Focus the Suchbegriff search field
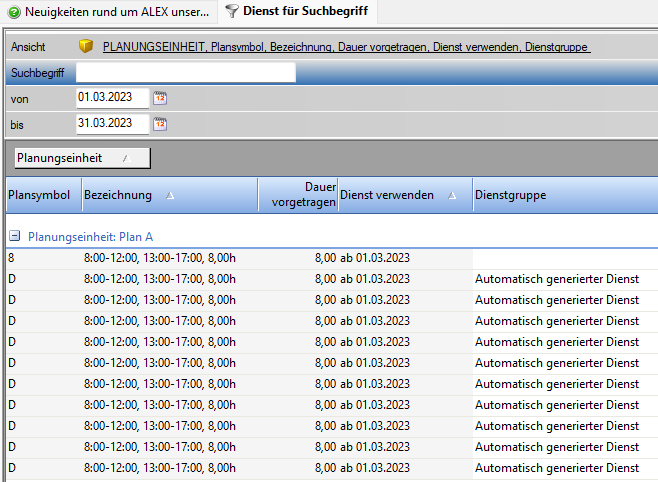Viewport: 658px width, 482px height. (186, 72)
